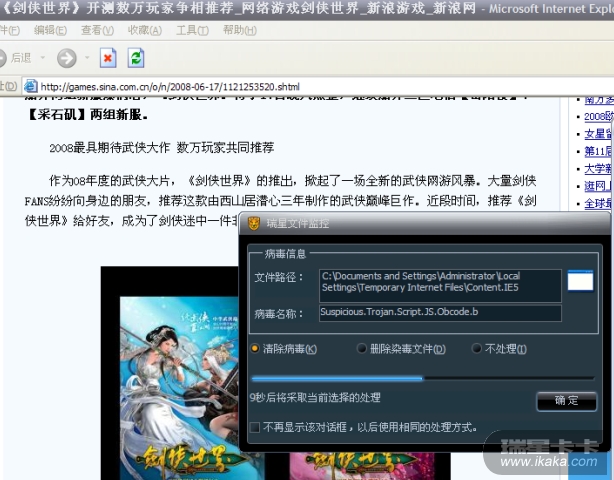Open the sidebar link starting with 2008欧
Viewport: 614px width, 480px height.
click(598, 116)
